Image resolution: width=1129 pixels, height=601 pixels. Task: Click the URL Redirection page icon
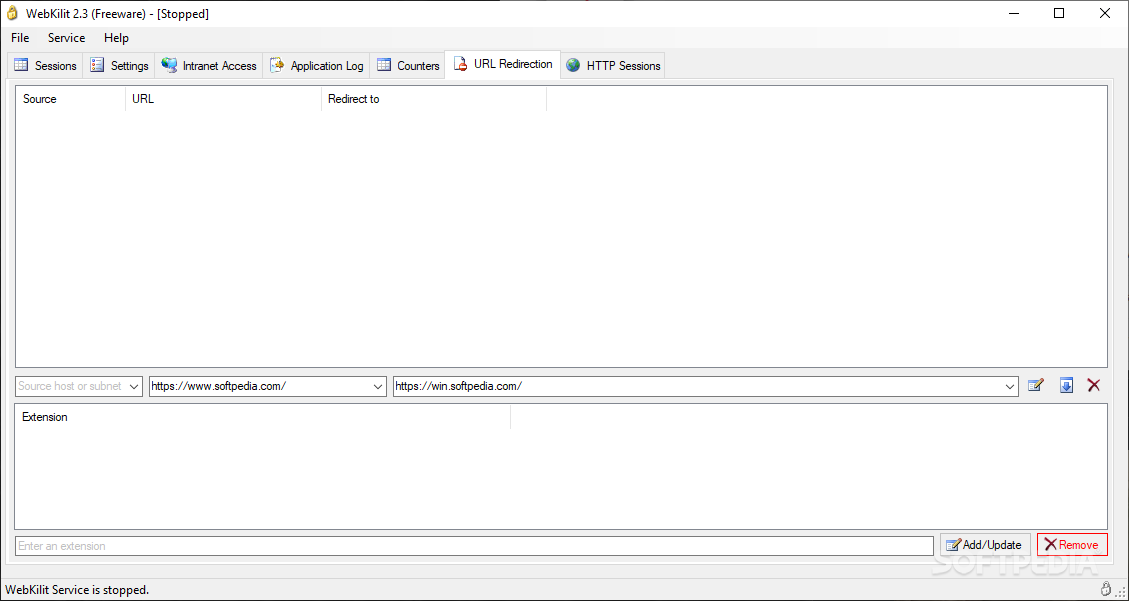click(459, 65)
